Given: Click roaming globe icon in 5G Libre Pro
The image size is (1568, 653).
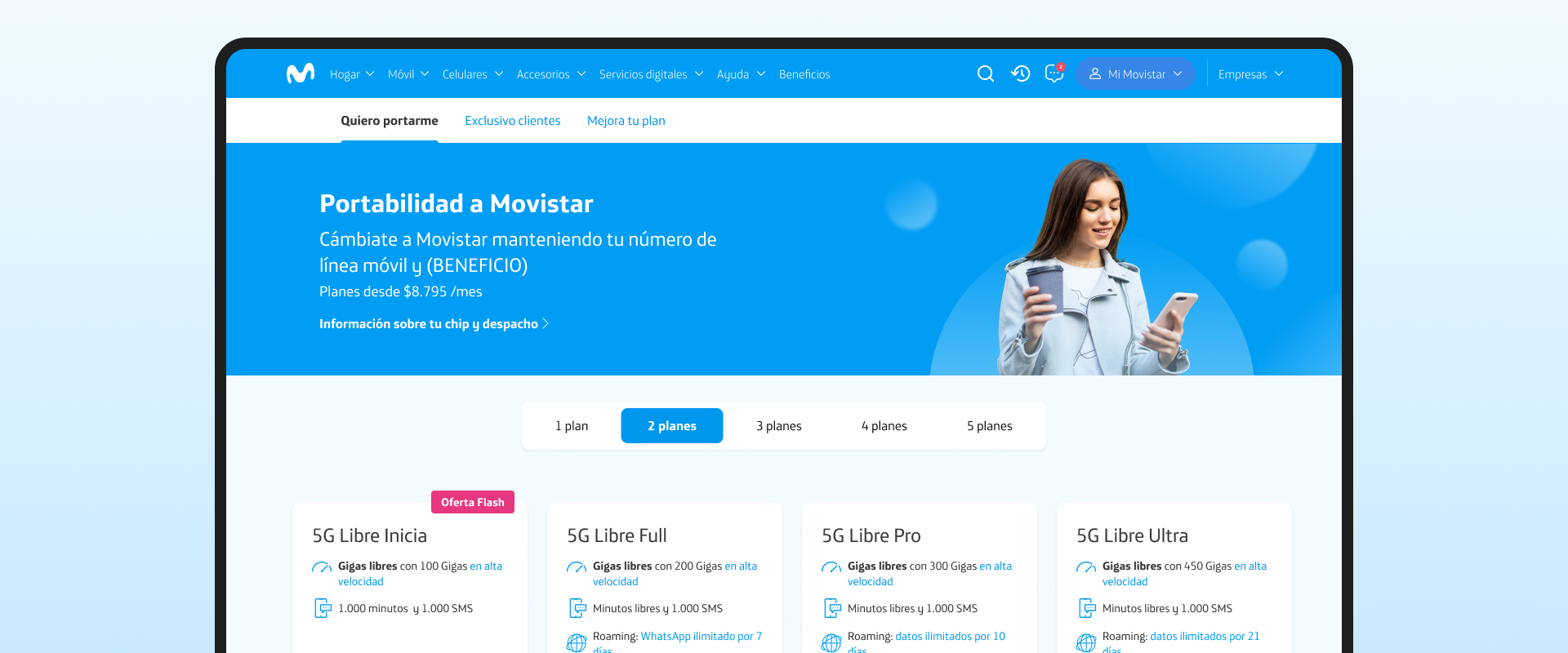Looking at the screenshot, I should (x=831, y=642).
